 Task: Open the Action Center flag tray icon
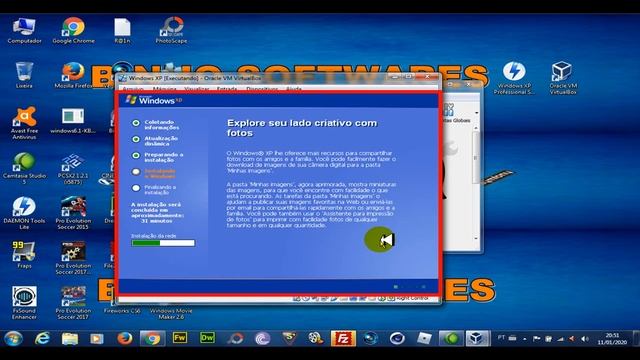[x=537, y=339]
